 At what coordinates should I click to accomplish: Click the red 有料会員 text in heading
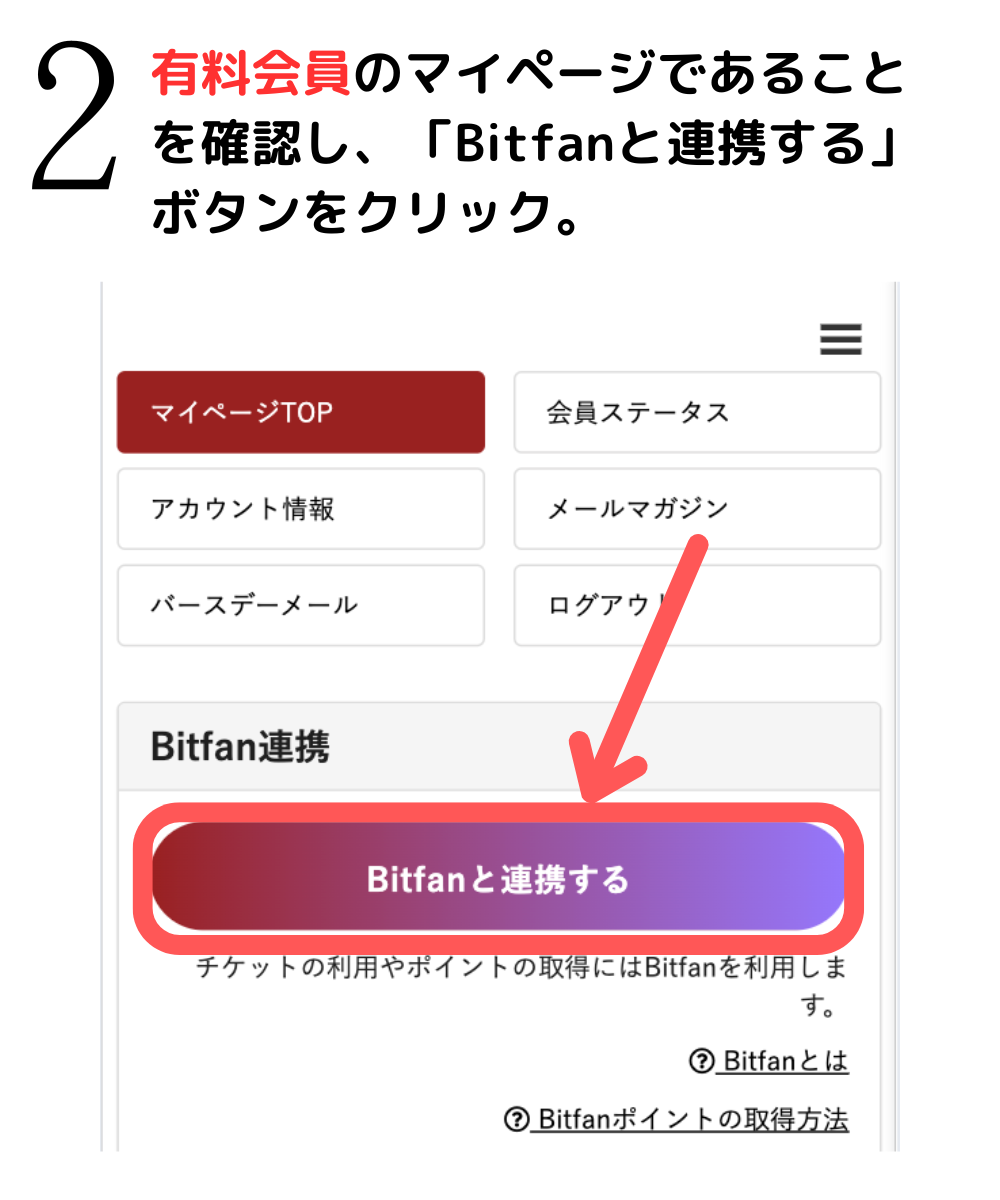coord(252,76)
